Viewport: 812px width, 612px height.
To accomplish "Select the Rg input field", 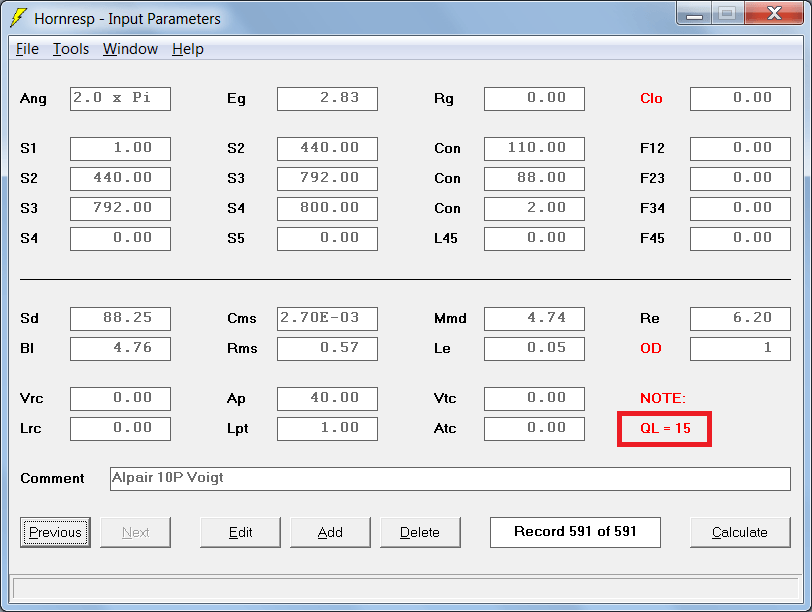I will click(x=534, y=99).
